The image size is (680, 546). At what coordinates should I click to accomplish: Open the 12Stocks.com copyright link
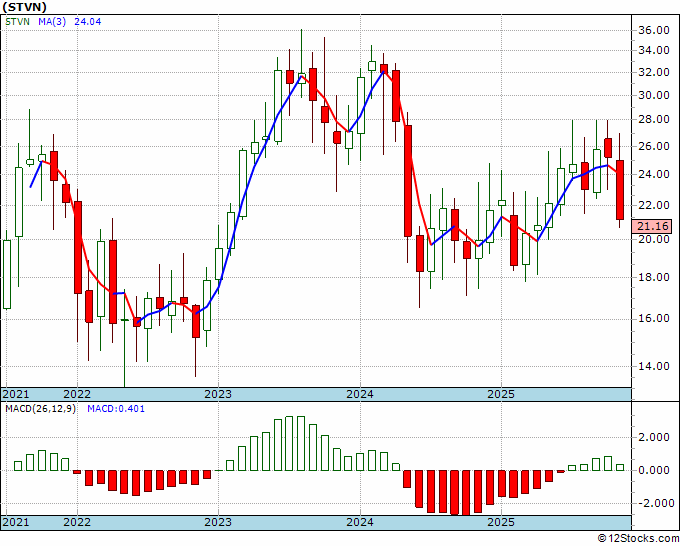click(x=638, y=539)
